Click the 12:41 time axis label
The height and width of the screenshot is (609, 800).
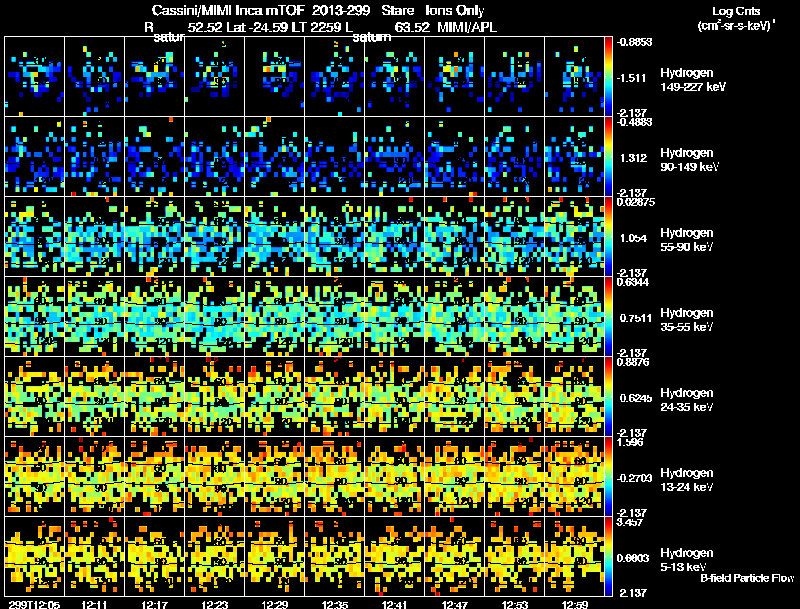tap(394, 604)
